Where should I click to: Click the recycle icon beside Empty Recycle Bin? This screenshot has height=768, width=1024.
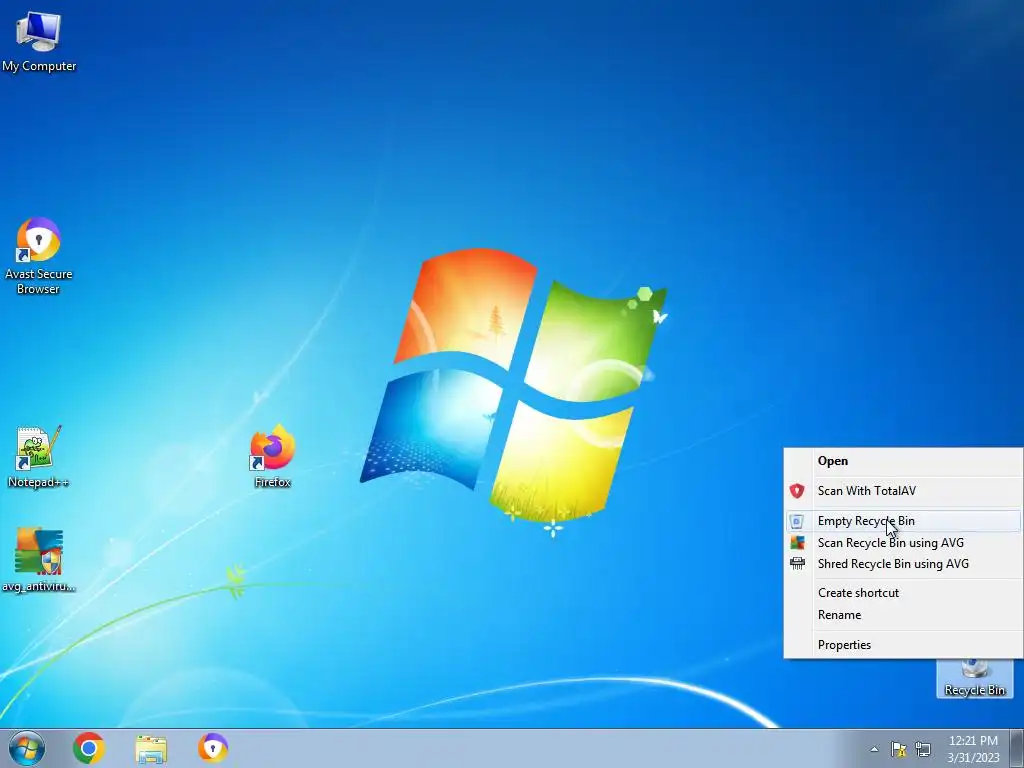(x=797, y=521)
